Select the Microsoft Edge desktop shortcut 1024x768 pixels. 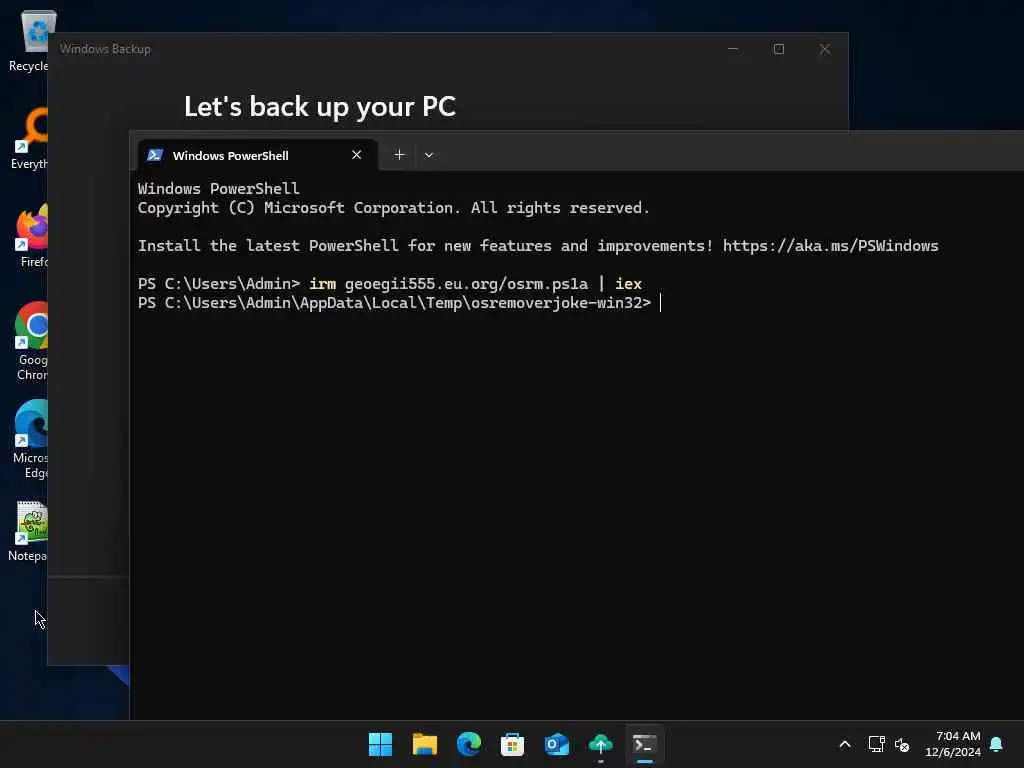coord(30,439)
